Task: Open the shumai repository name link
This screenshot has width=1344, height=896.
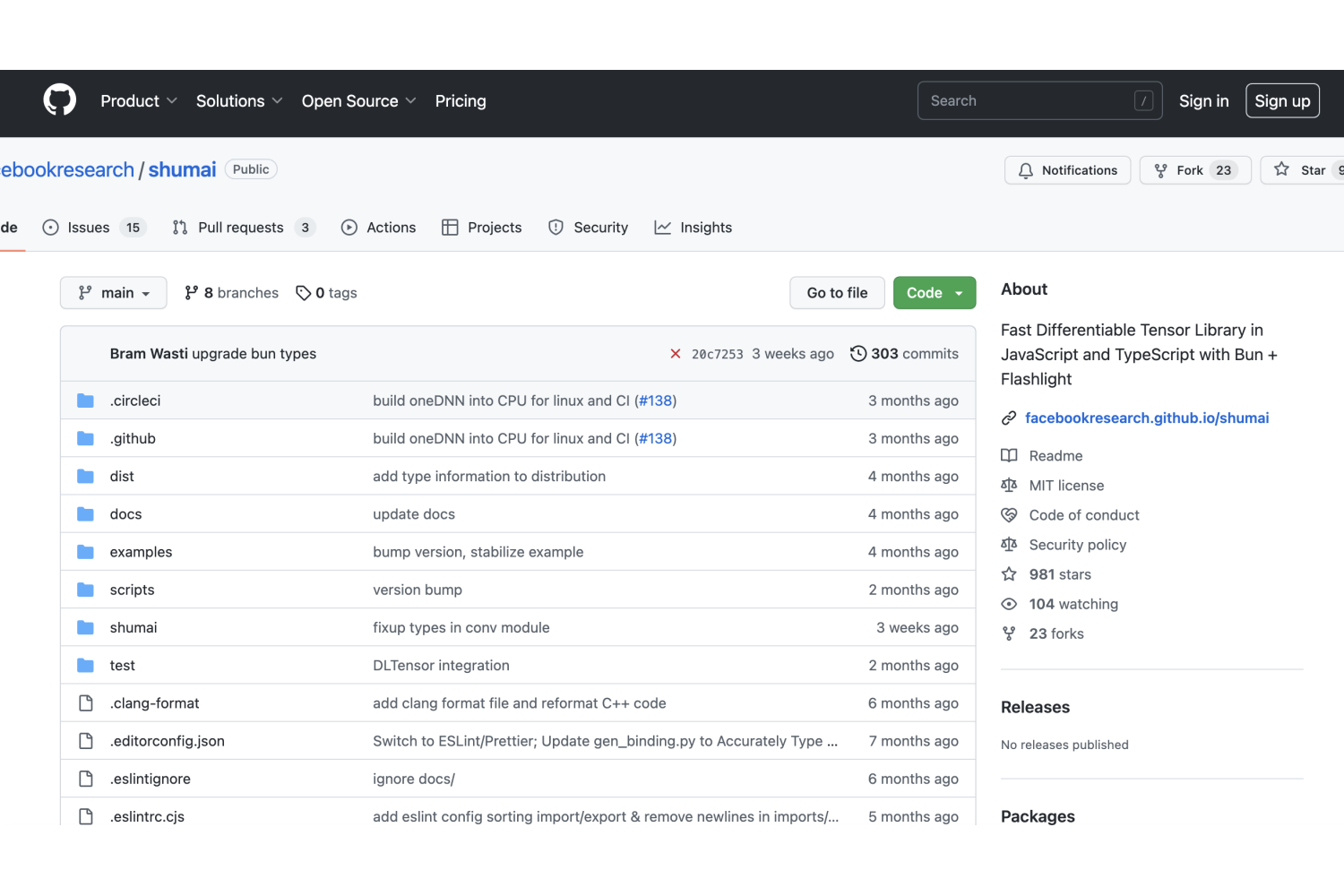Action: pyautogui.click(x=182, y=170)
